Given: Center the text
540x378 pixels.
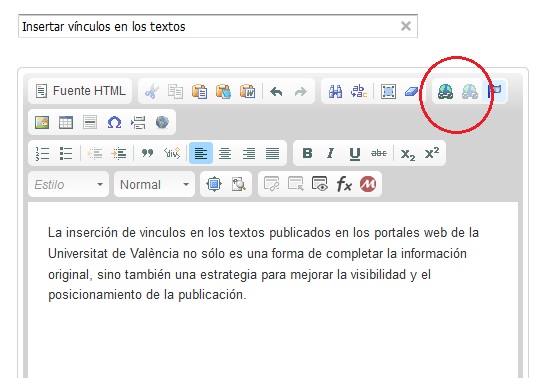Looking at the screenshot, I should click(225, 153).
